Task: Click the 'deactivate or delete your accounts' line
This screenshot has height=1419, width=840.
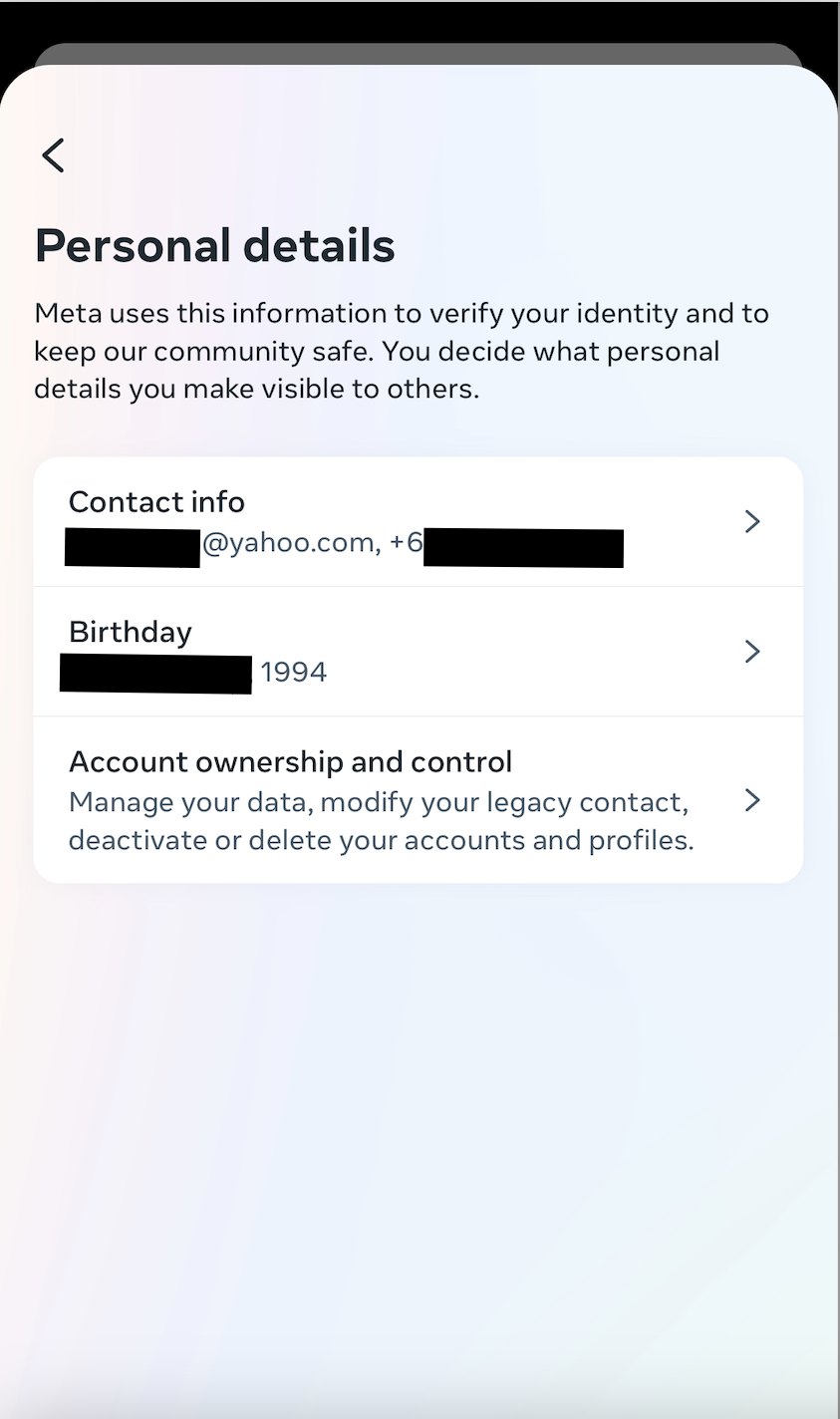Action: click(x=381, y=840)
